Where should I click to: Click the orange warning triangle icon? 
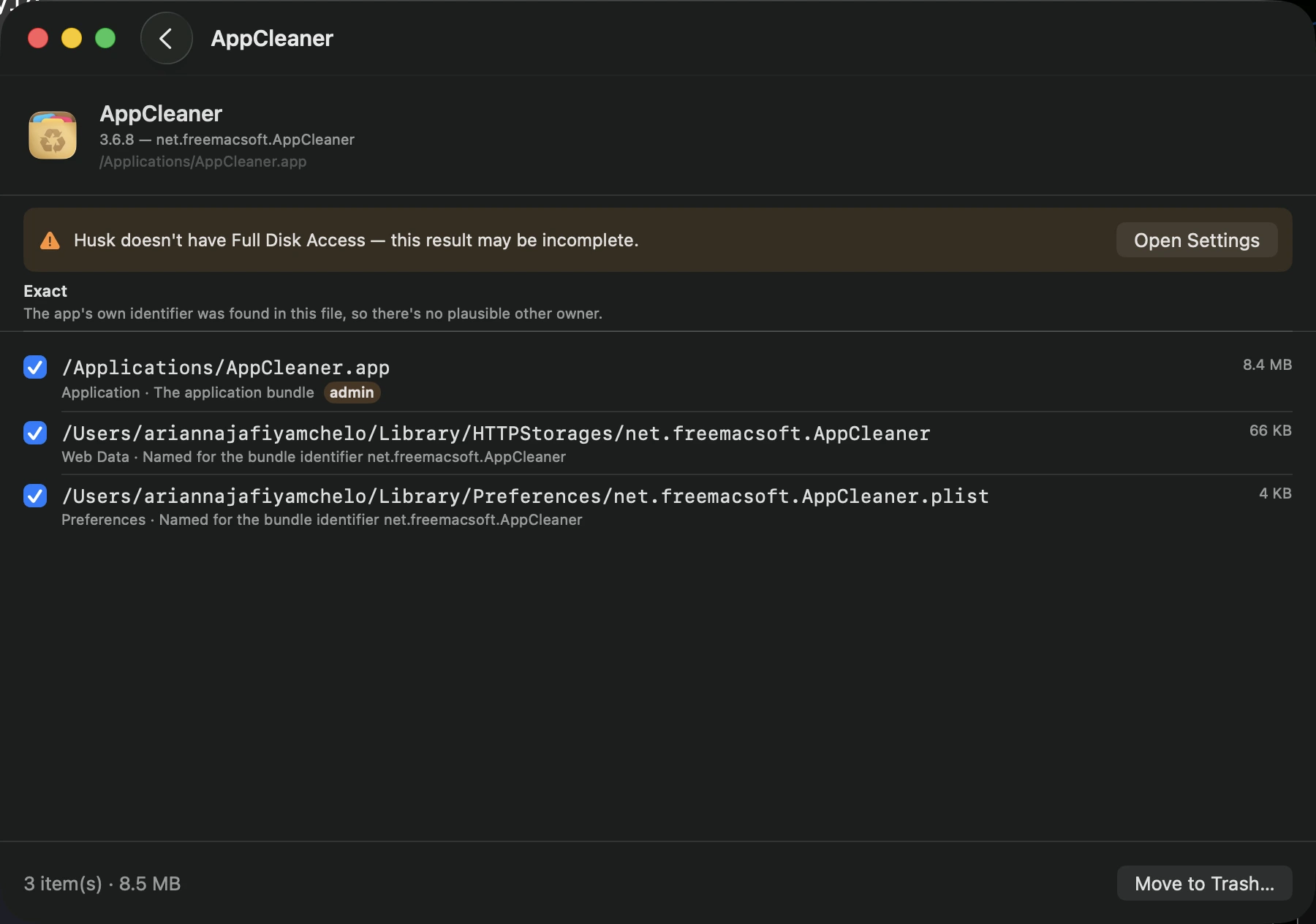pyautogui.click(x=50, y=241)
